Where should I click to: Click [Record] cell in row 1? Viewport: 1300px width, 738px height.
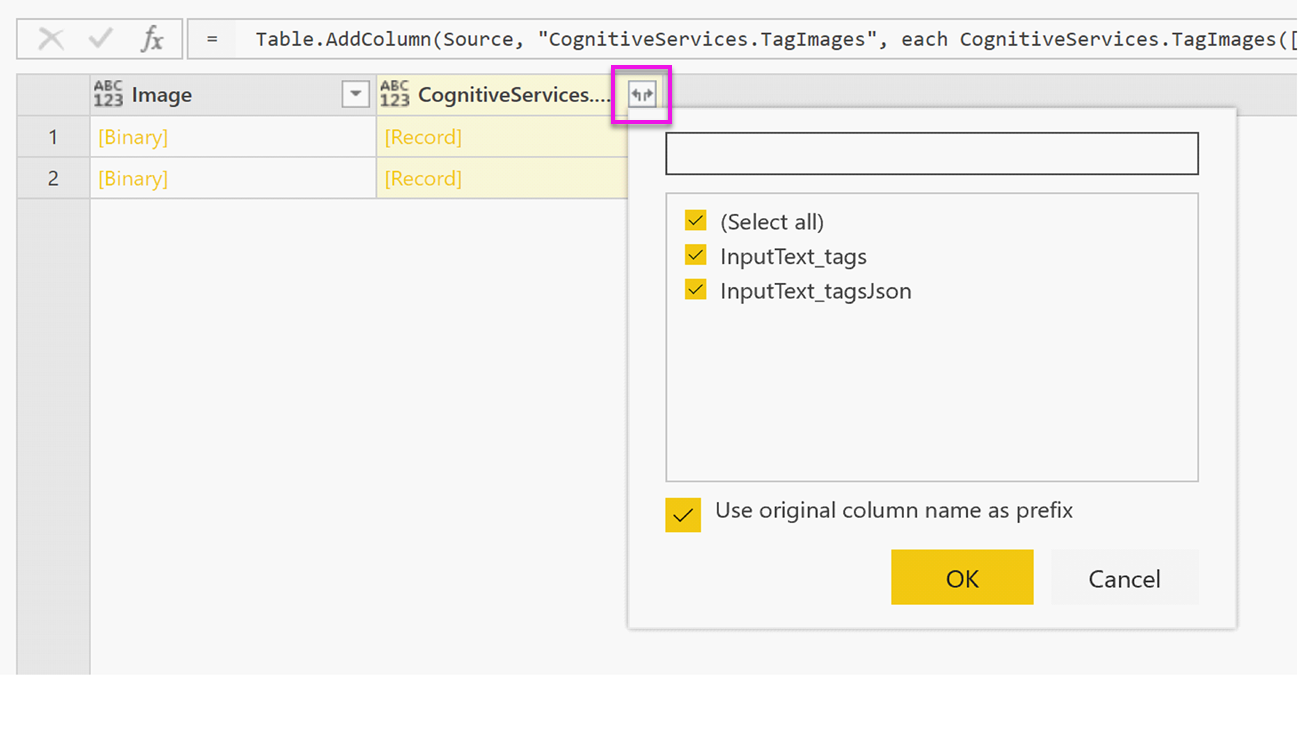pos(502,137)
